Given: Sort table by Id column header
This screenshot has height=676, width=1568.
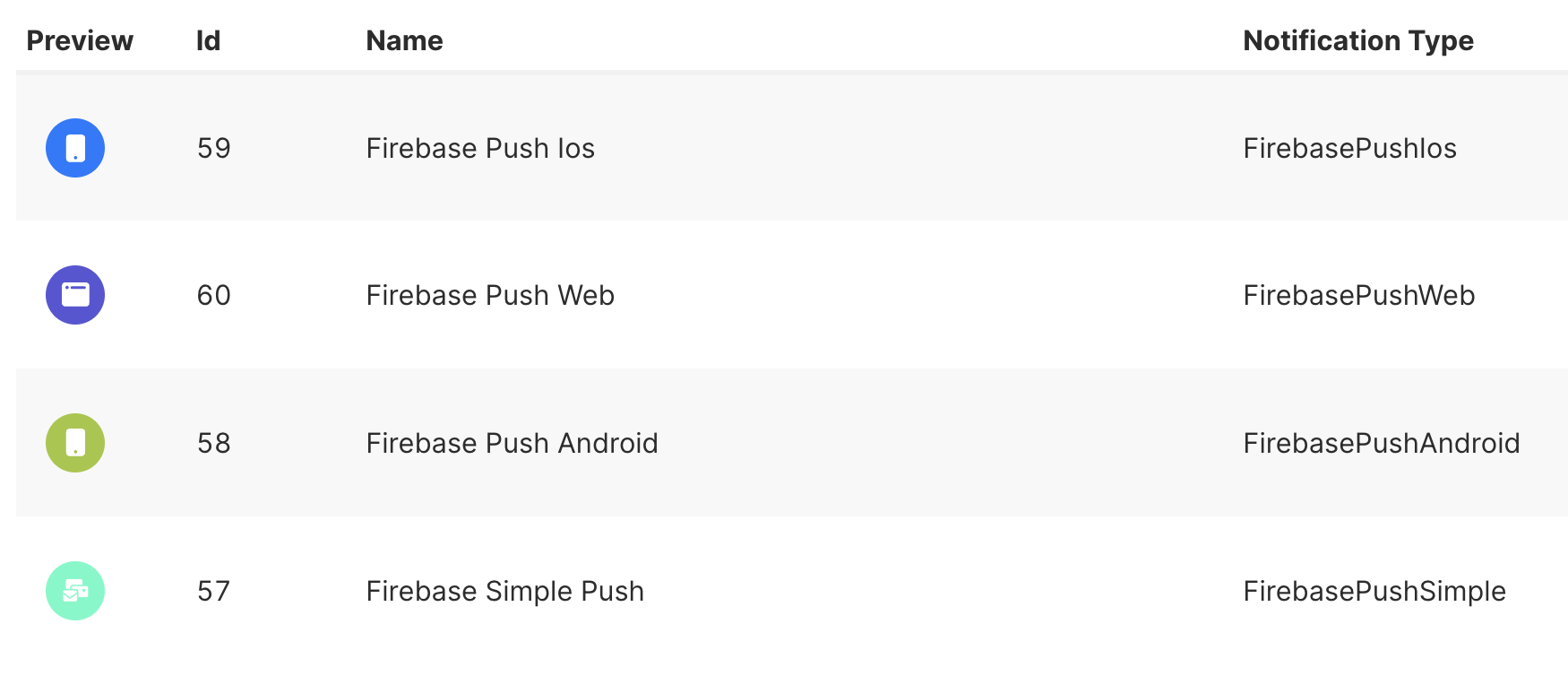Looking at the screenshot, I should point(208,40).
